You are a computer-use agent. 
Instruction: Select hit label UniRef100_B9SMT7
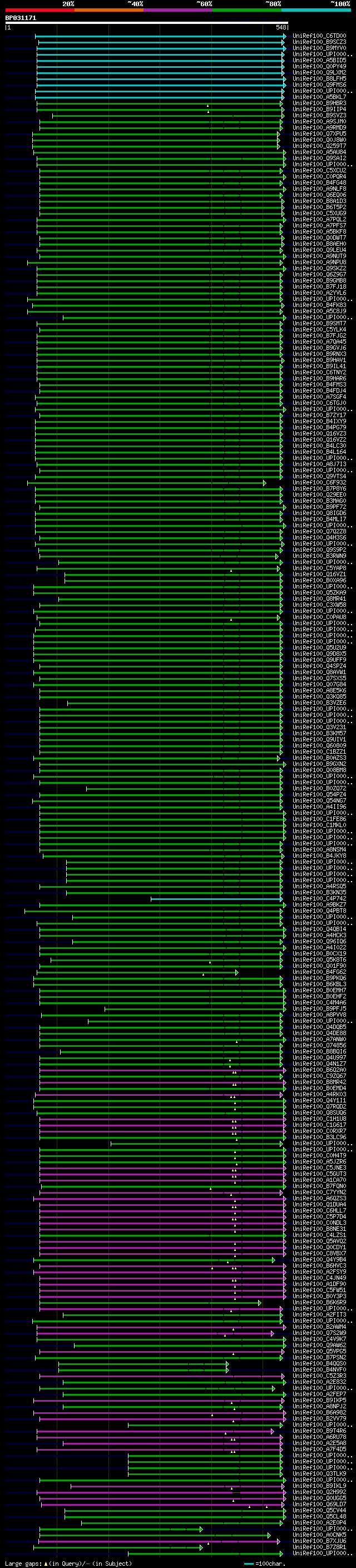pyautogui.click(x=319, y=323)
